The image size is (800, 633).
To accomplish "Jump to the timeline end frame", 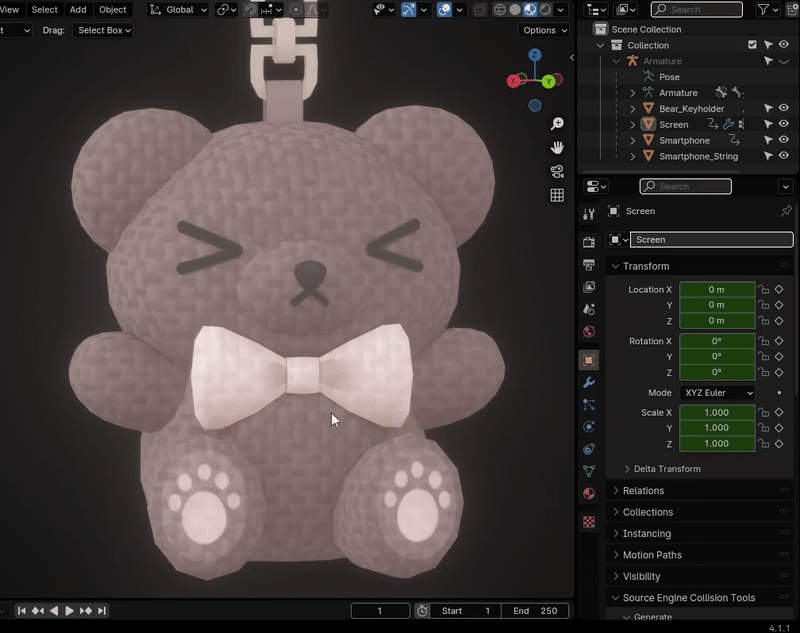I will (x=102, y=611).
